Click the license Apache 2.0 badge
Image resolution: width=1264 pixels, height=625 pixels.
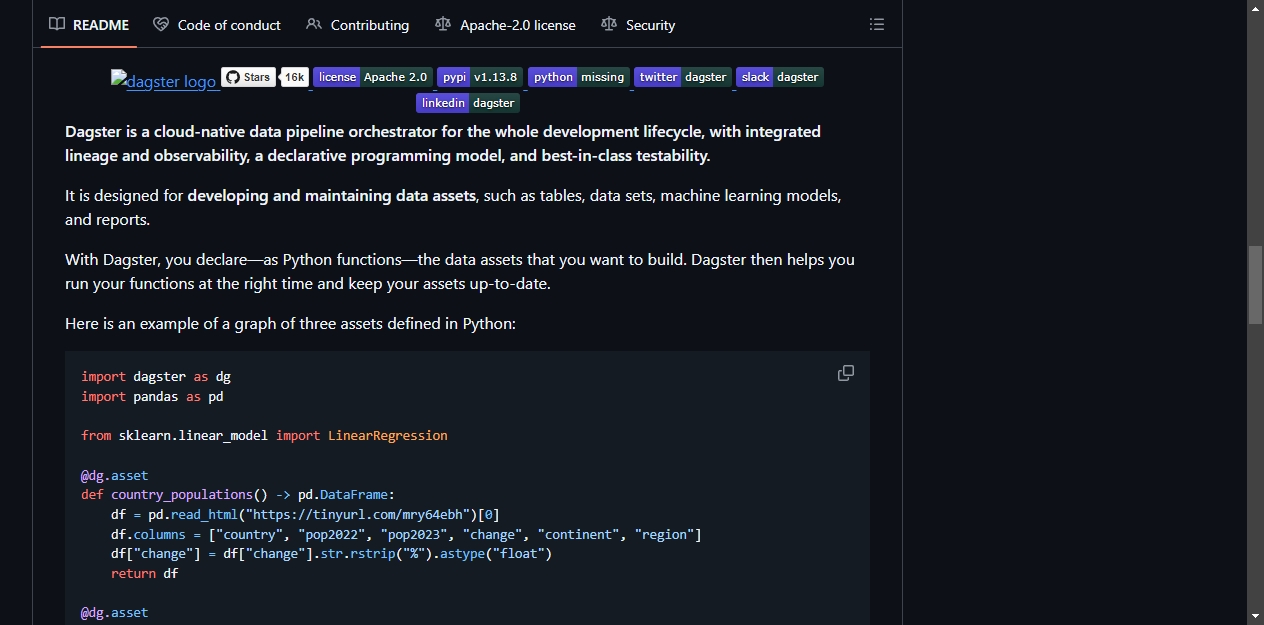pos(373,77)
